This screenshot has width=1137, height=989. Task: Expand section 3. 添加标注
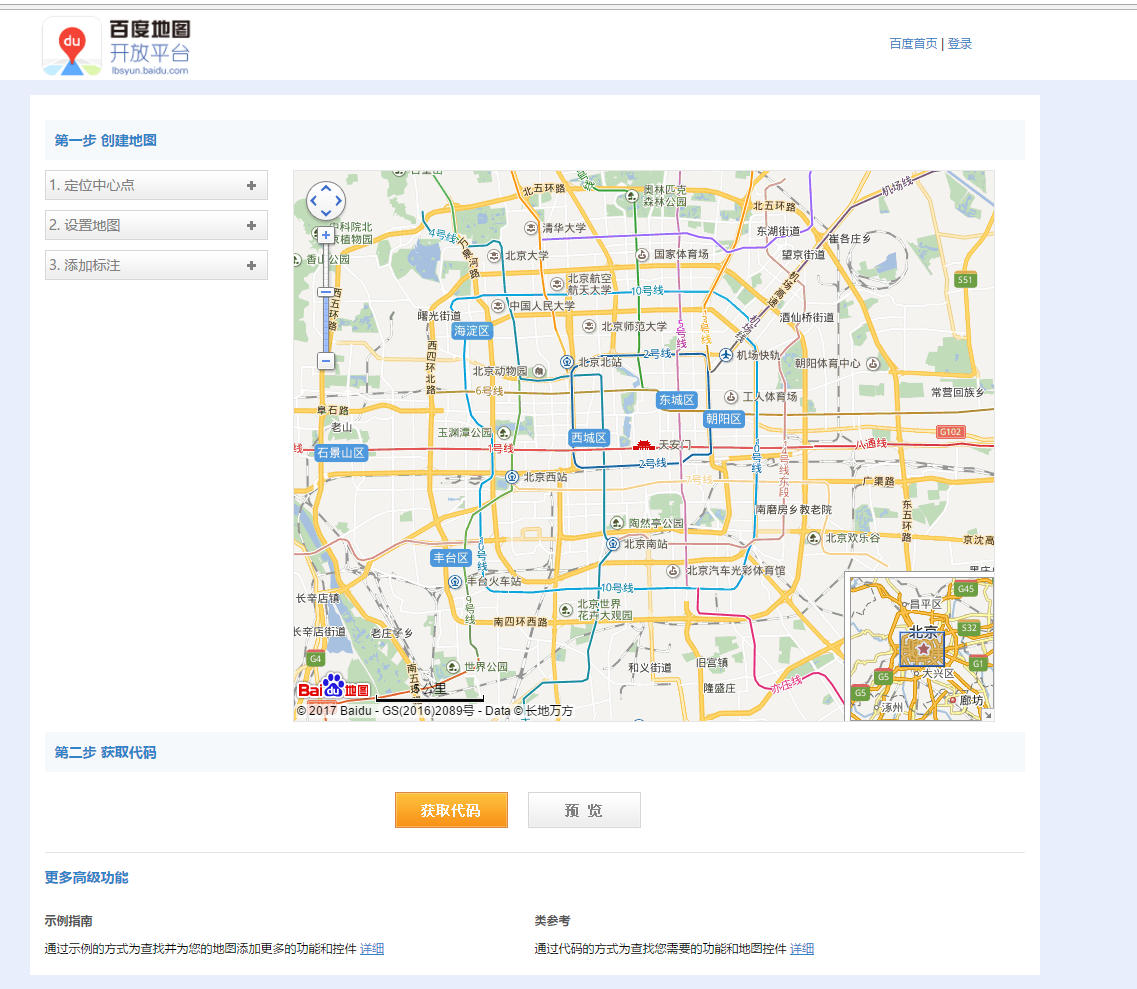tap(157, 265)
